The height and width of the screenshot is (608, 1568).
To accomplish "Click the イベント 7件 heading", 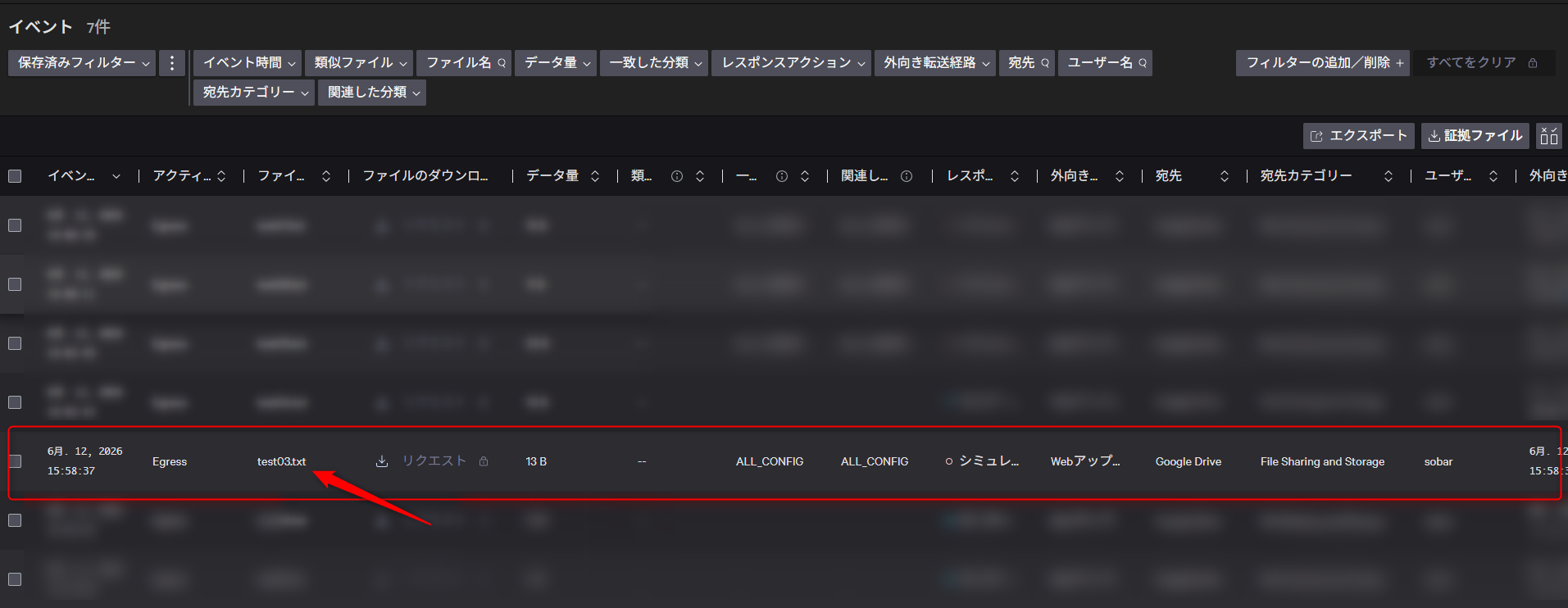I will pos(59,27).
